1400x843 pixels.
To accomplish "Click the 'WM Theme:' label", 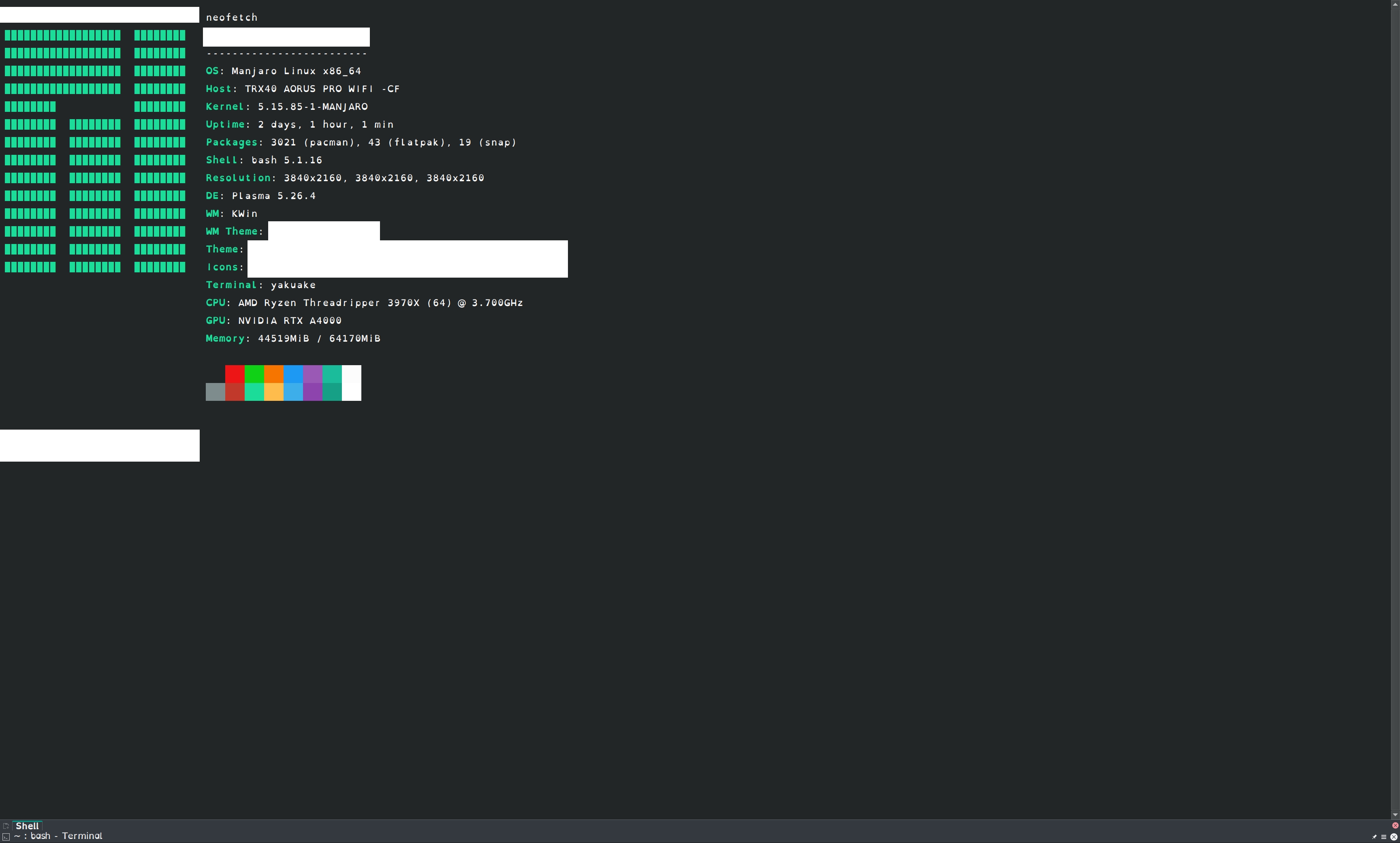I will click(x=235, y=231).
